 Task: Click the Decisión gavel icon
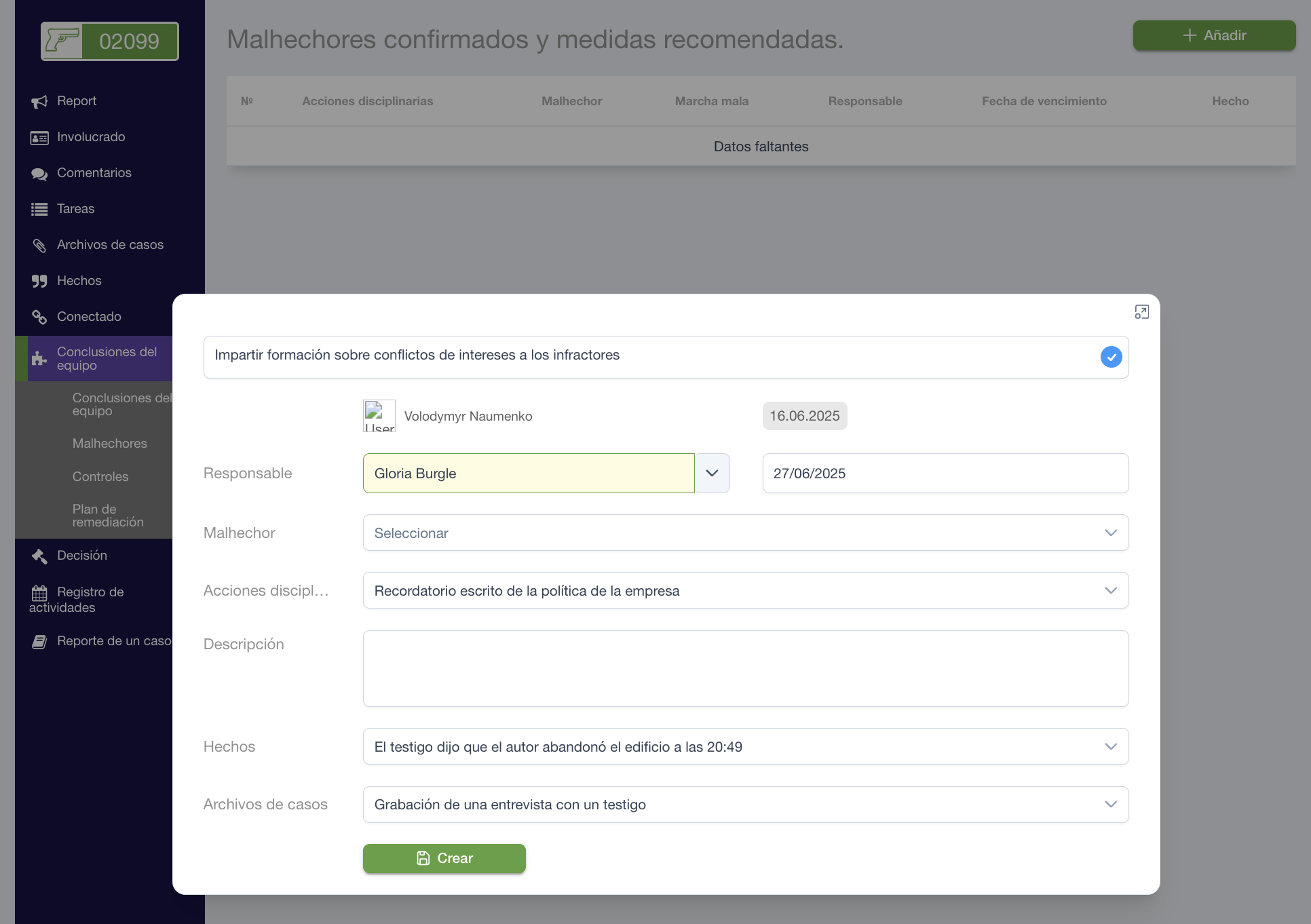tap(39, 556)
